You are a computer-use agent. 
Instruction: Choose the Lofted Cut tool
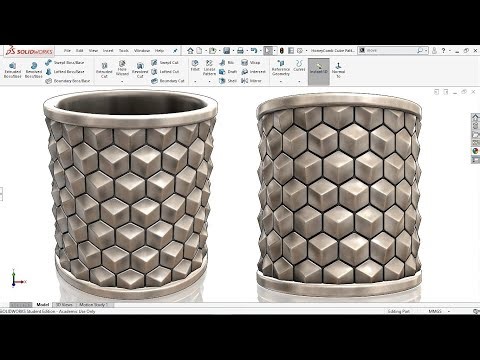click(165, 72)
